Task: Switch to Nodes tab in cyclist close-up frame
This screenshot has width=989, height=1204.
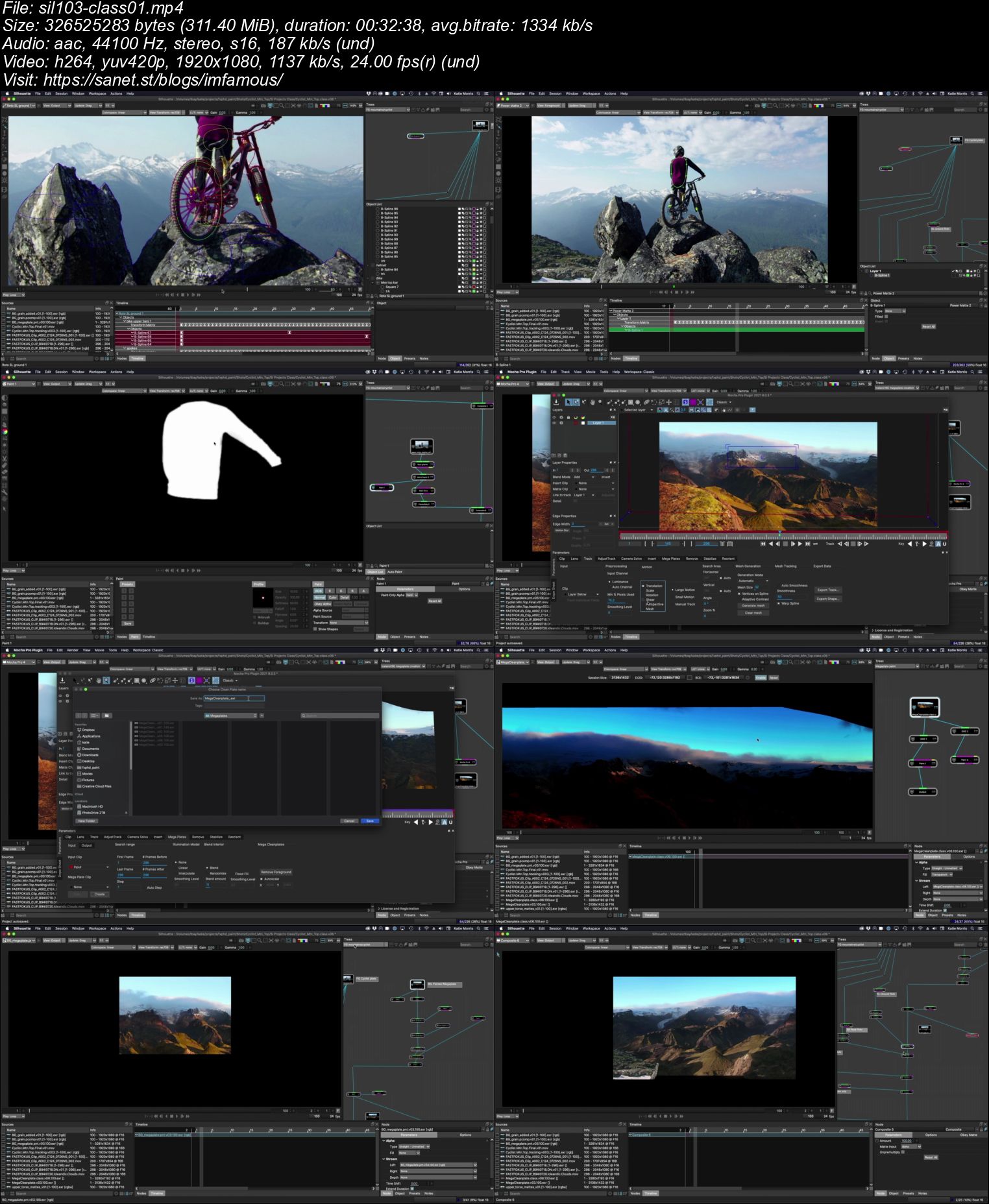Action: pyautogui.click(x=121, y=358)
